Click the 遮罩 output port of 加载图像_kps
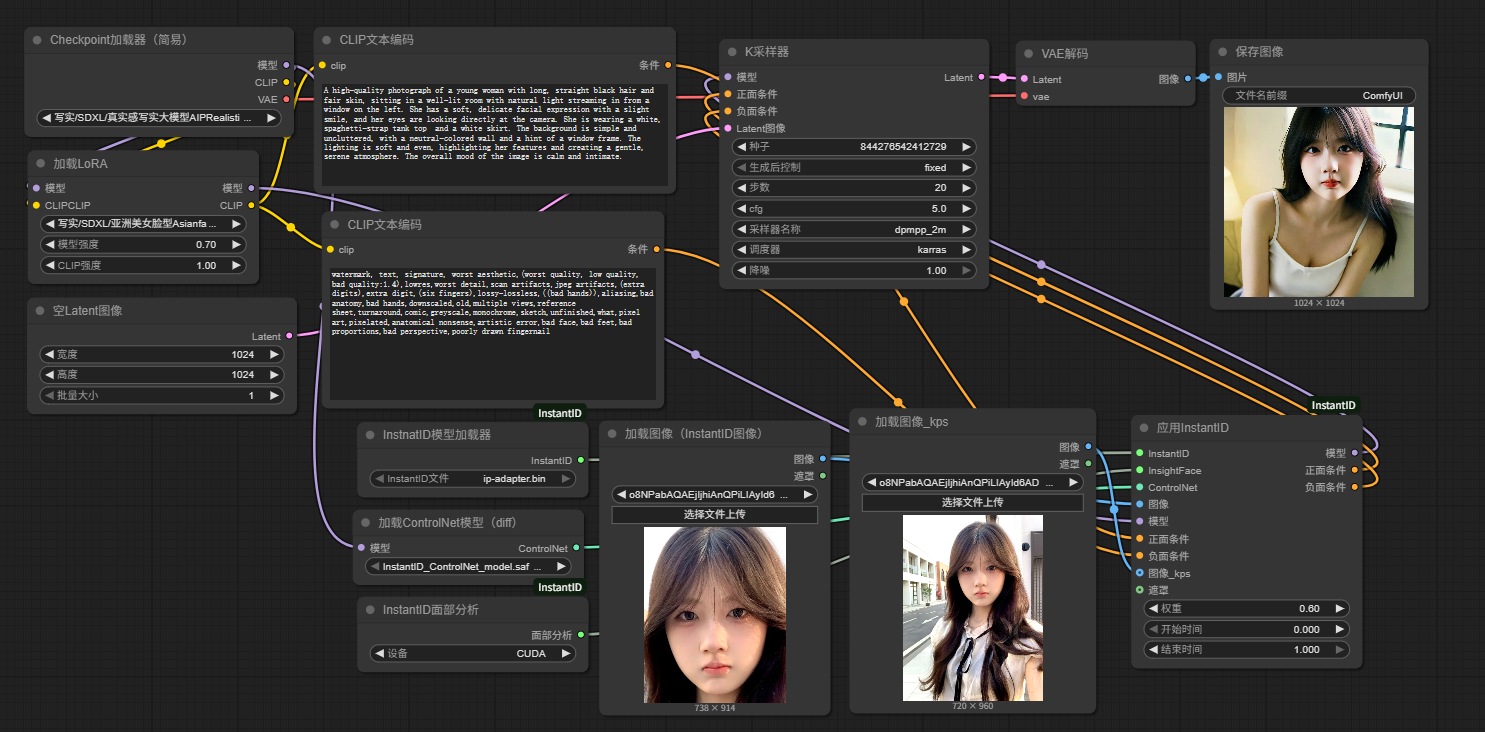Viewport: 1485px width, 732px height. coord(1088,463)
